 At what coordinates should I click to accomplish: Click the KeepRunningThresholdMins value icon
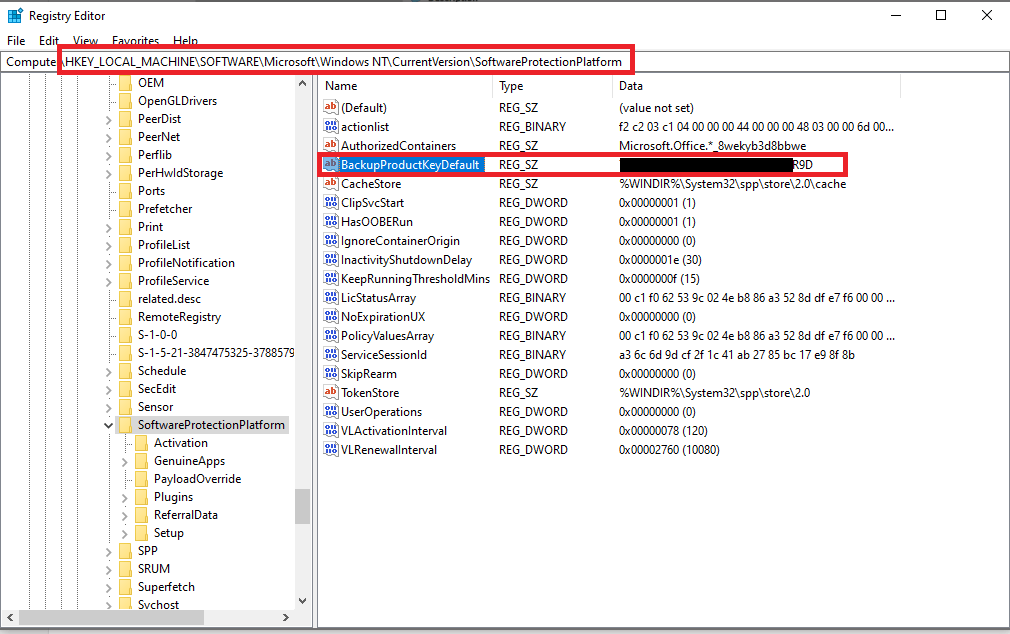[x=330, y=278]
